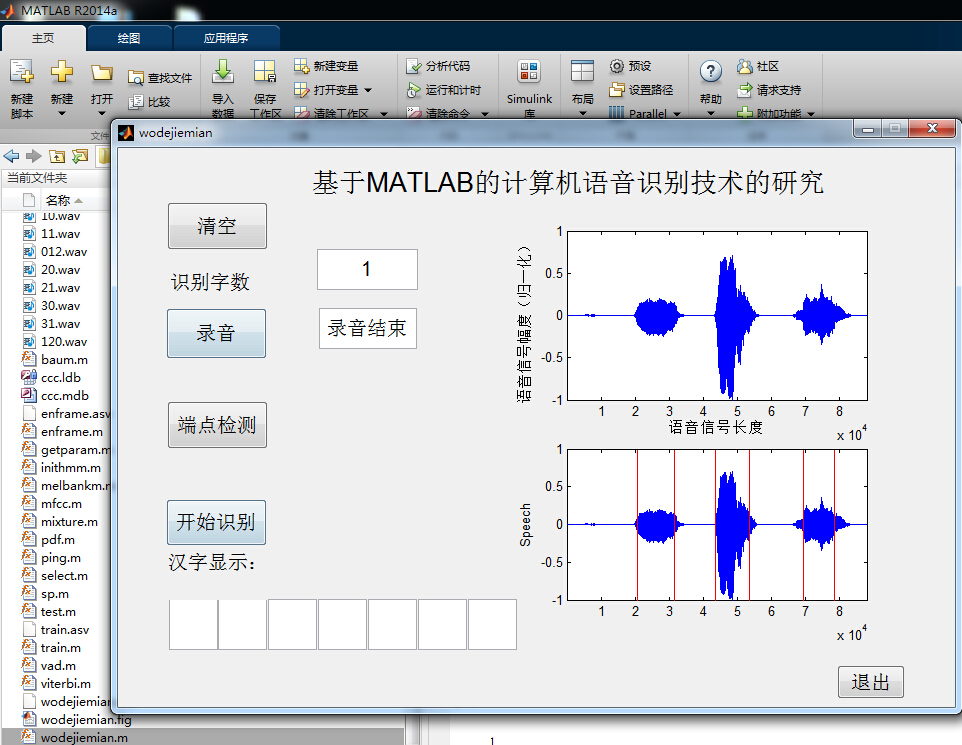Select file 012.wav in folder list
The image size is (962, 745).
coord(64,252)
